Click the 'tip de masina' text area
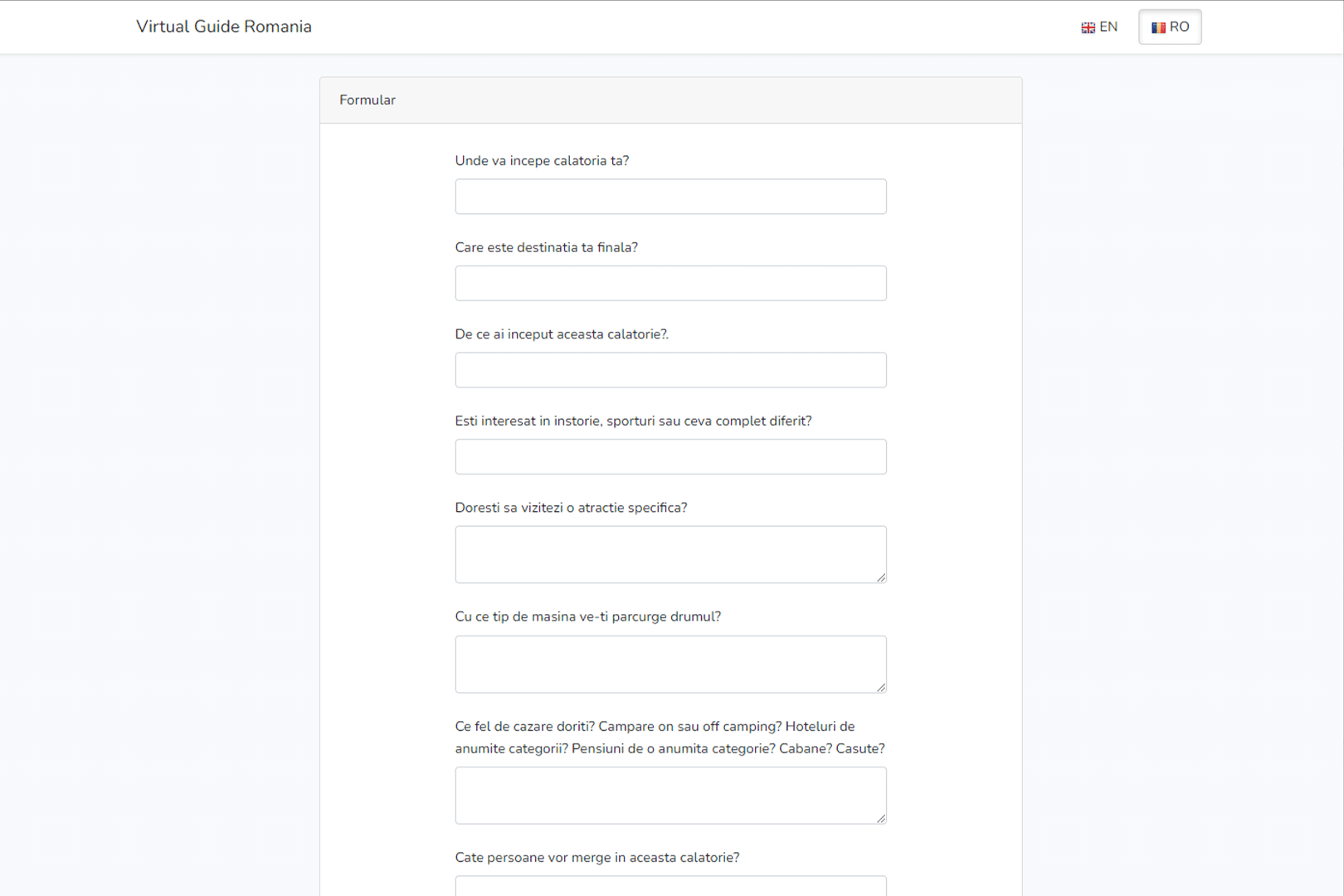 point(670,664)
